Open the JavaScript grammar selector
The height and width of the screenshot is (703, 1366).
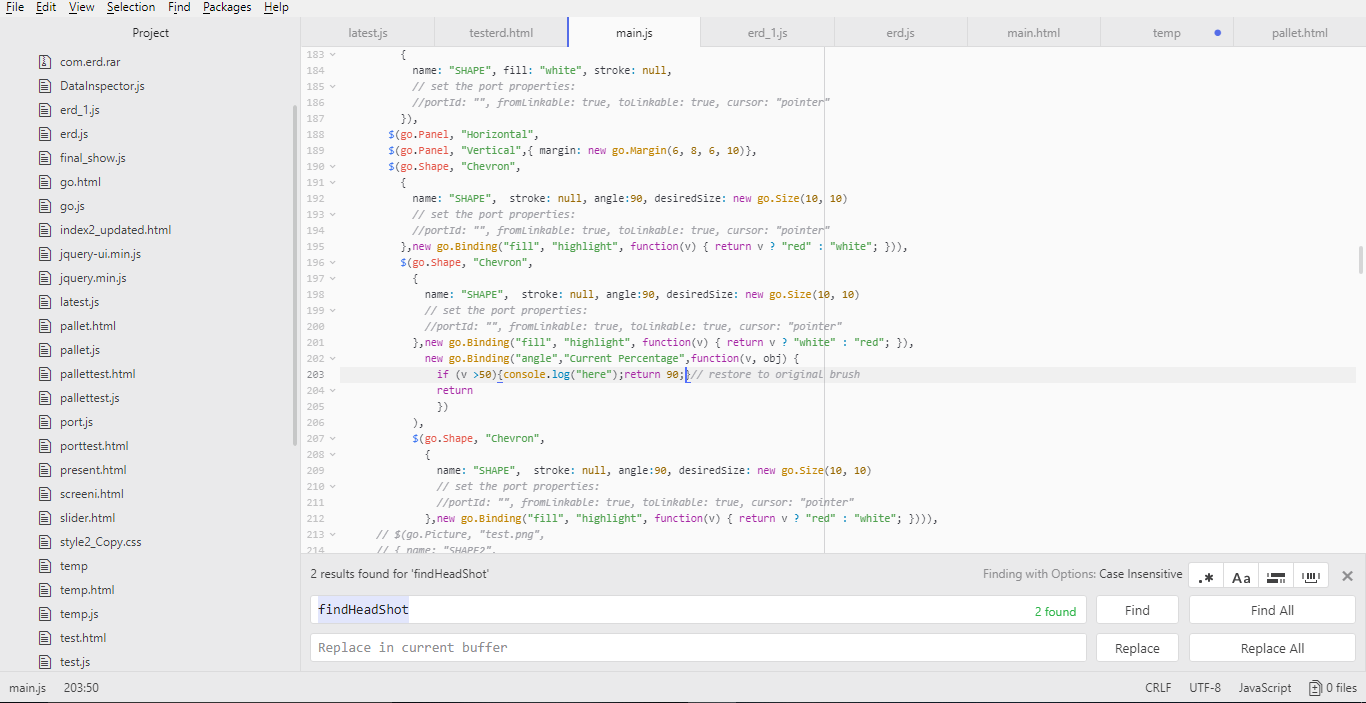[1265, 688]
